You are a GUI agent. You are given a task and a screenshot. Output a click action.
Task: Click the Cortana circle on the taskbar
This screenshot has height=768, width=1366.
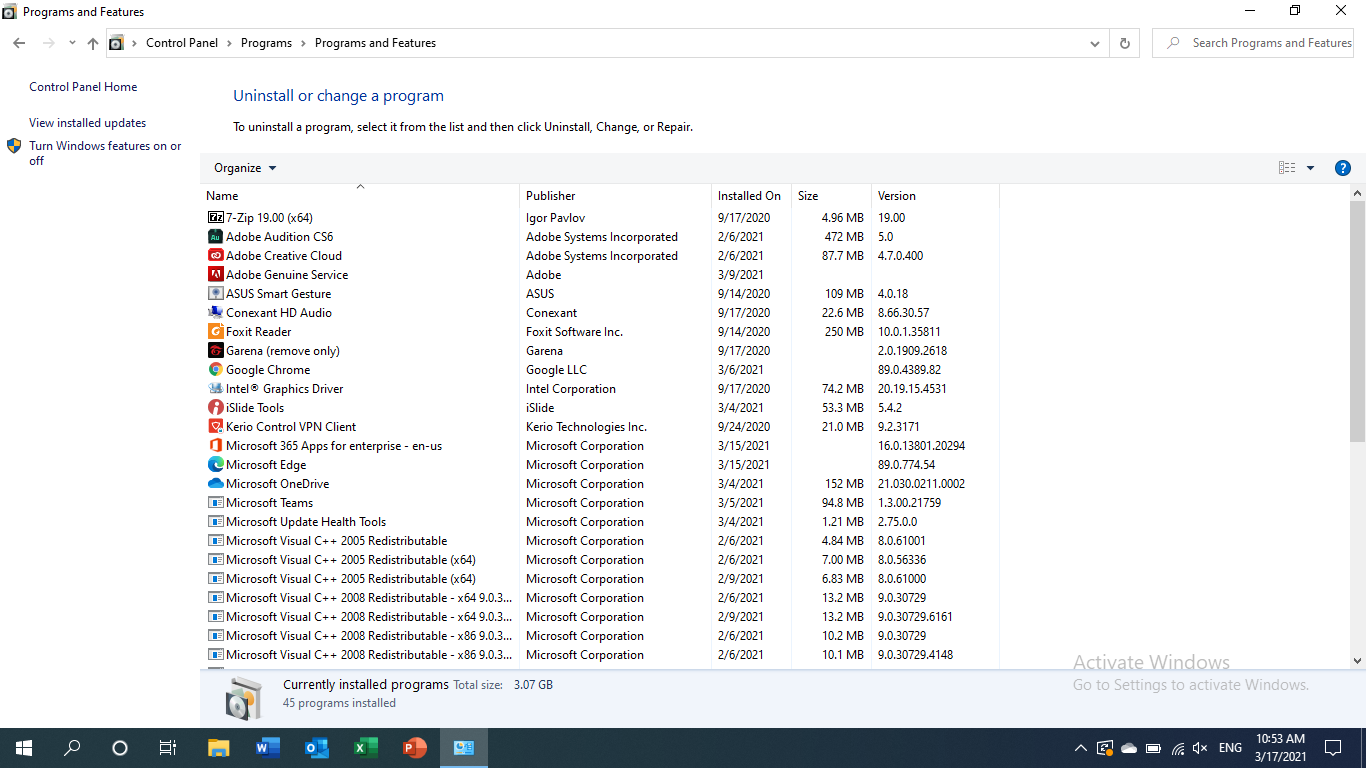120,747
